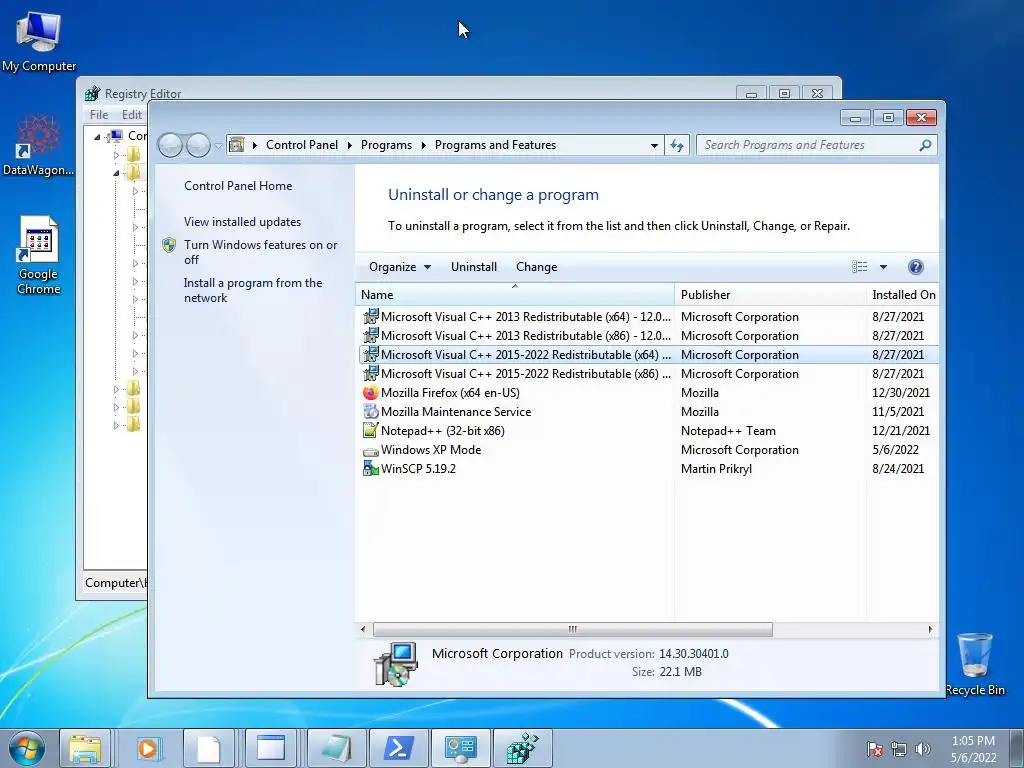Click the blank document taskbar icon
The height and width of the screenshot is (768, 1024).
[x=209, y=748]
